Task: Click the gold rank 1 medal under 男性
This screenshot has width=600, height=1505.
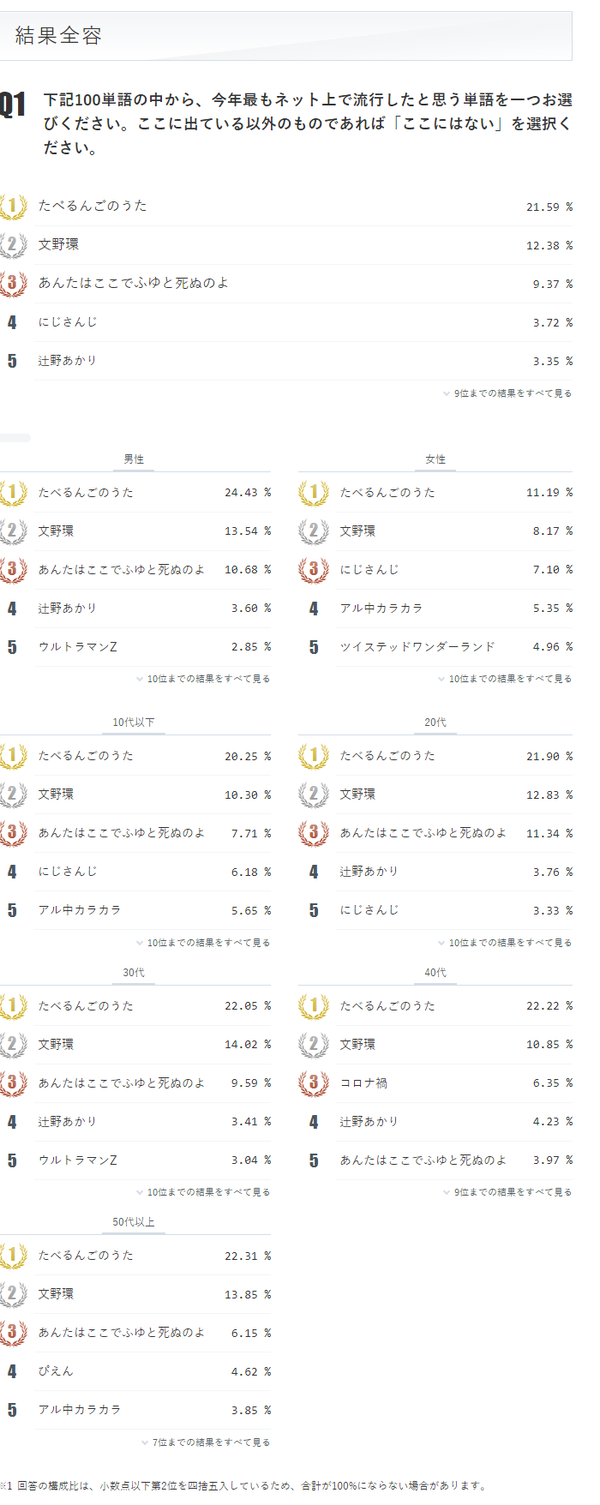Action: click(x=12, y=493)
